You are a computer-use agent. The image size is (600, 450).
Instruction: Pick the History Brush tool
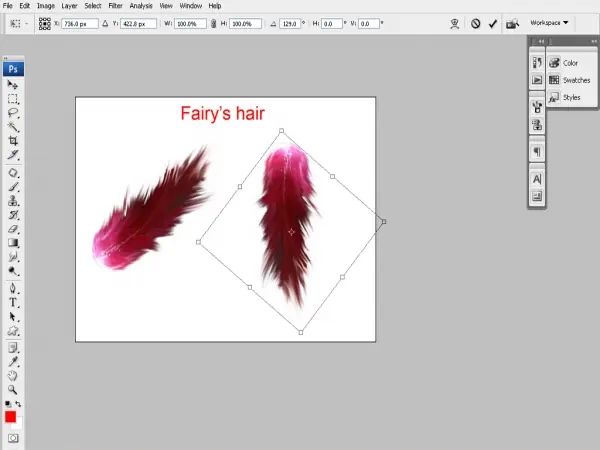tap(13, 215)
